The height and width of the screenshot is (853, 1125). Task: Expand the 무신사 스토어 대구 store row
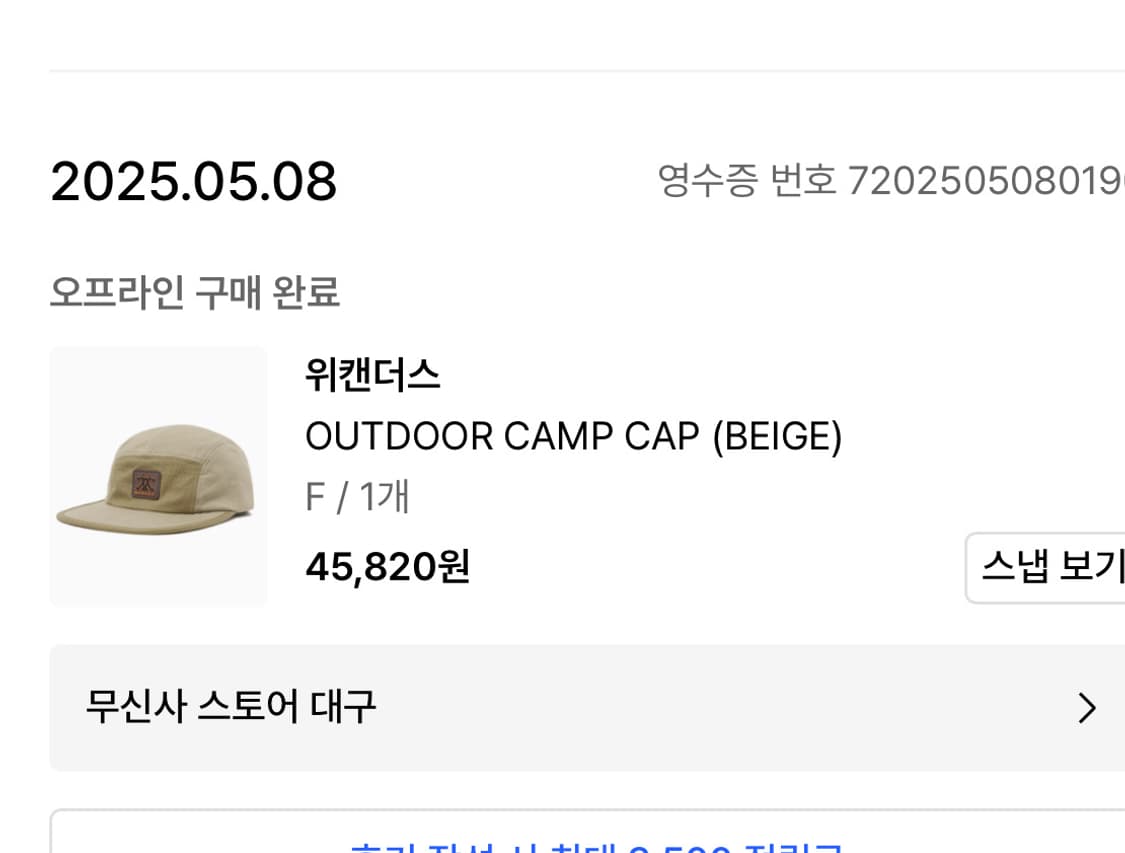coord(586,708)
